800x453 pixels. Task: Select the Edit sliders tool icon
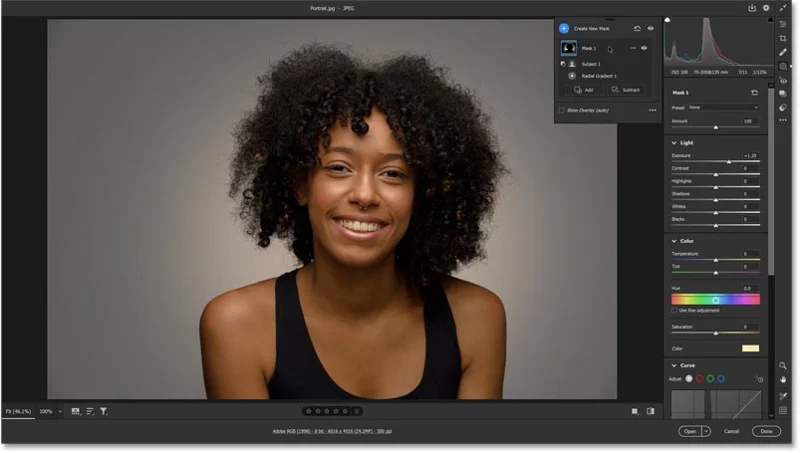pyautogui.click(x=783, y=24)
